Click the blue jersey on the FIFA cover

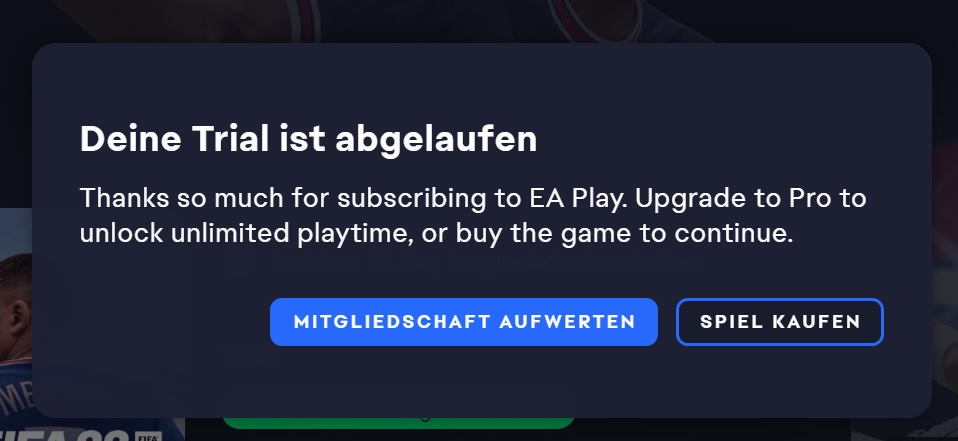pos(15,391)
